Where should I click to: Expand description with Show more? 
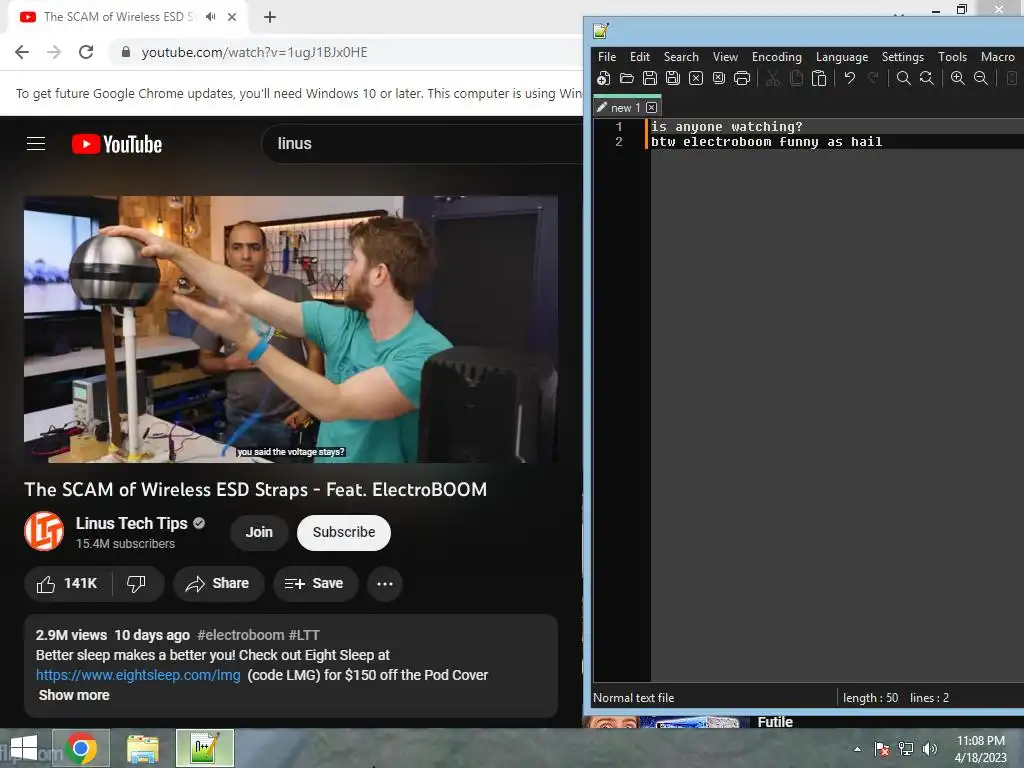74,695
